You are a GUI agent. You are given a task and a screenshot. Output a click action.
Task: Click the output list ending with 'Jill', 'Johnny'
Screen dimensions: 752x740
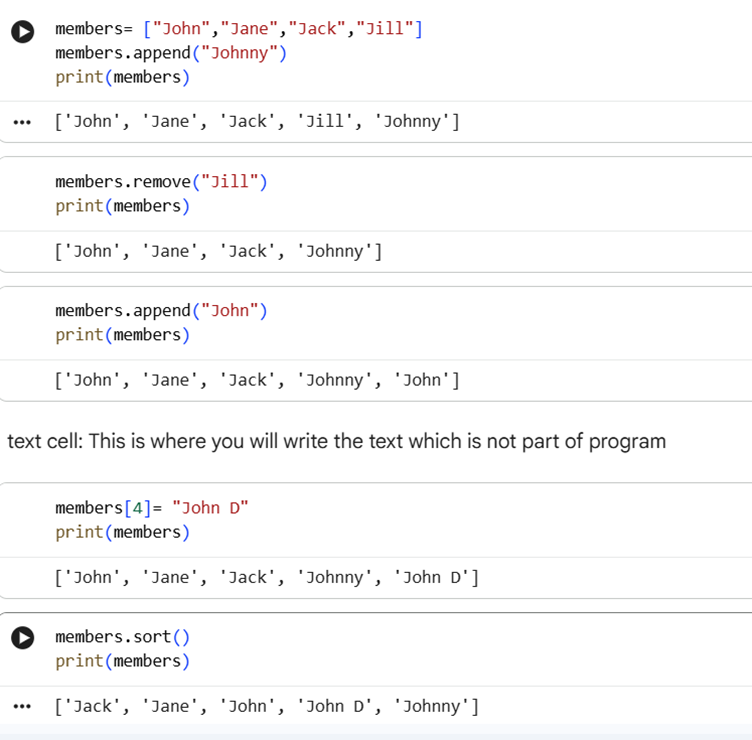[257, 122]
